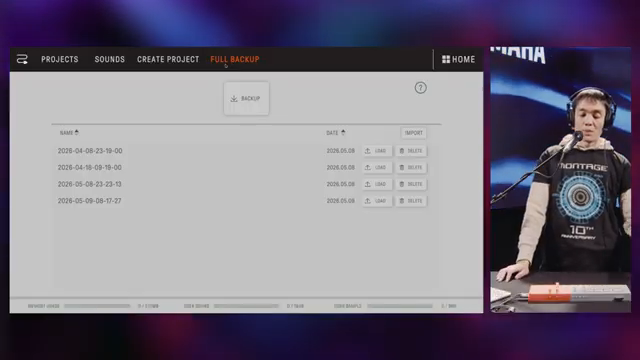
Task: Switch to the SOUNDS tab
Action: [110, 60]
